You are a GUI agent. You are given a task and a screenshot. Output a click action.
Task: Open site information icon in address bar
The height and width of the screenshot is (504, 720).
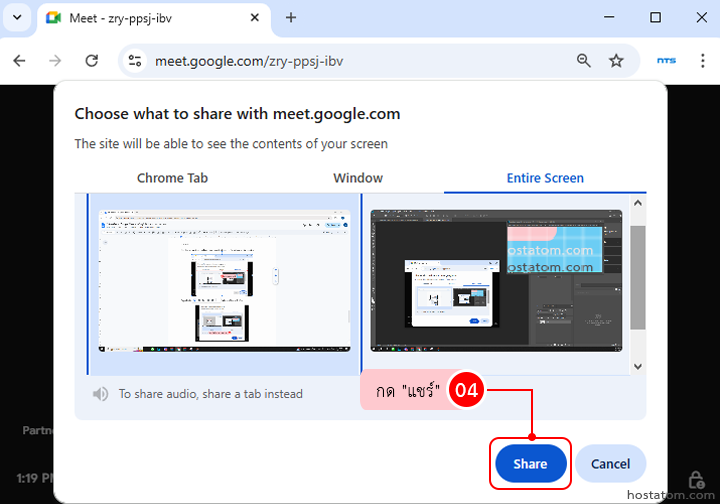tap(135, 61)
